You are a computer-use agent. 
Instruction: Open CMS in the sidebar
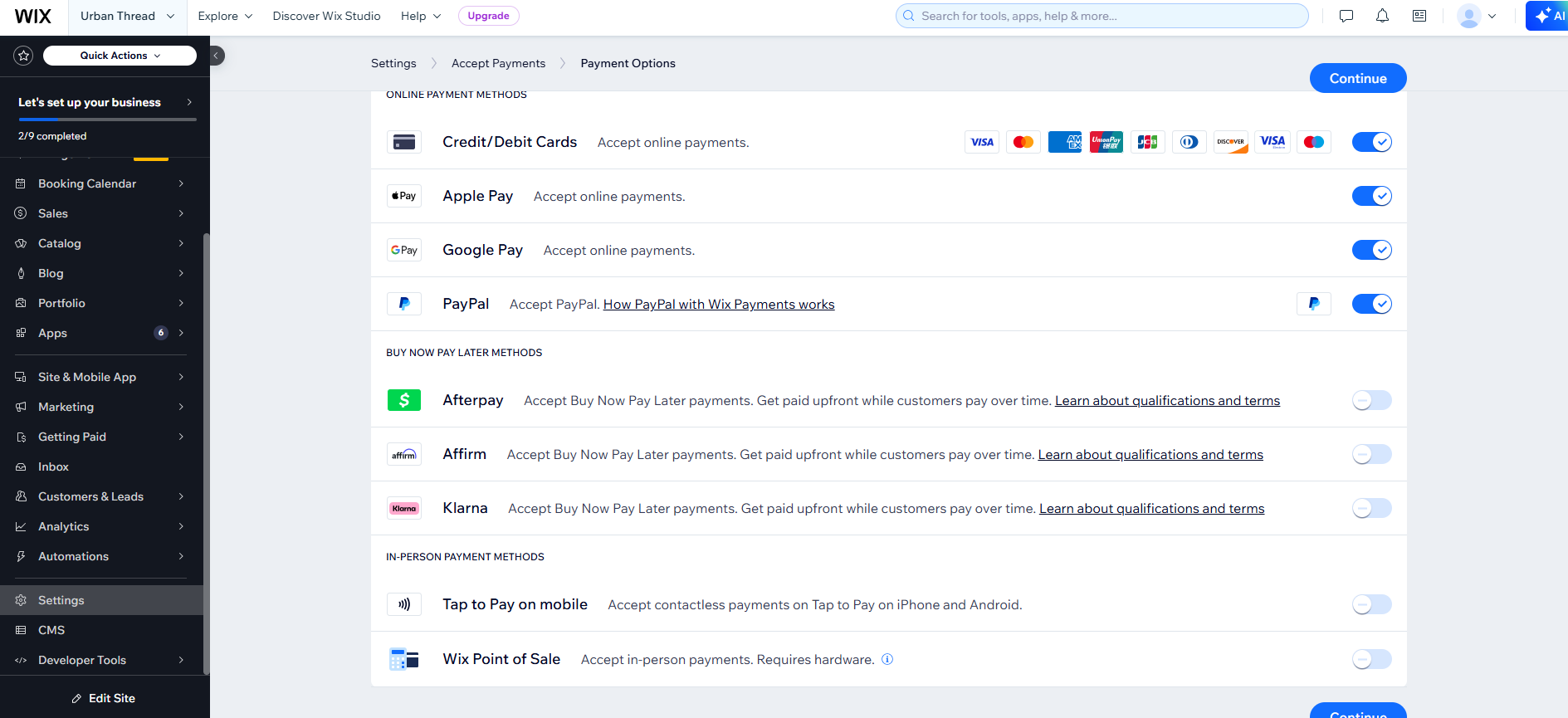(x=101, y=630)
